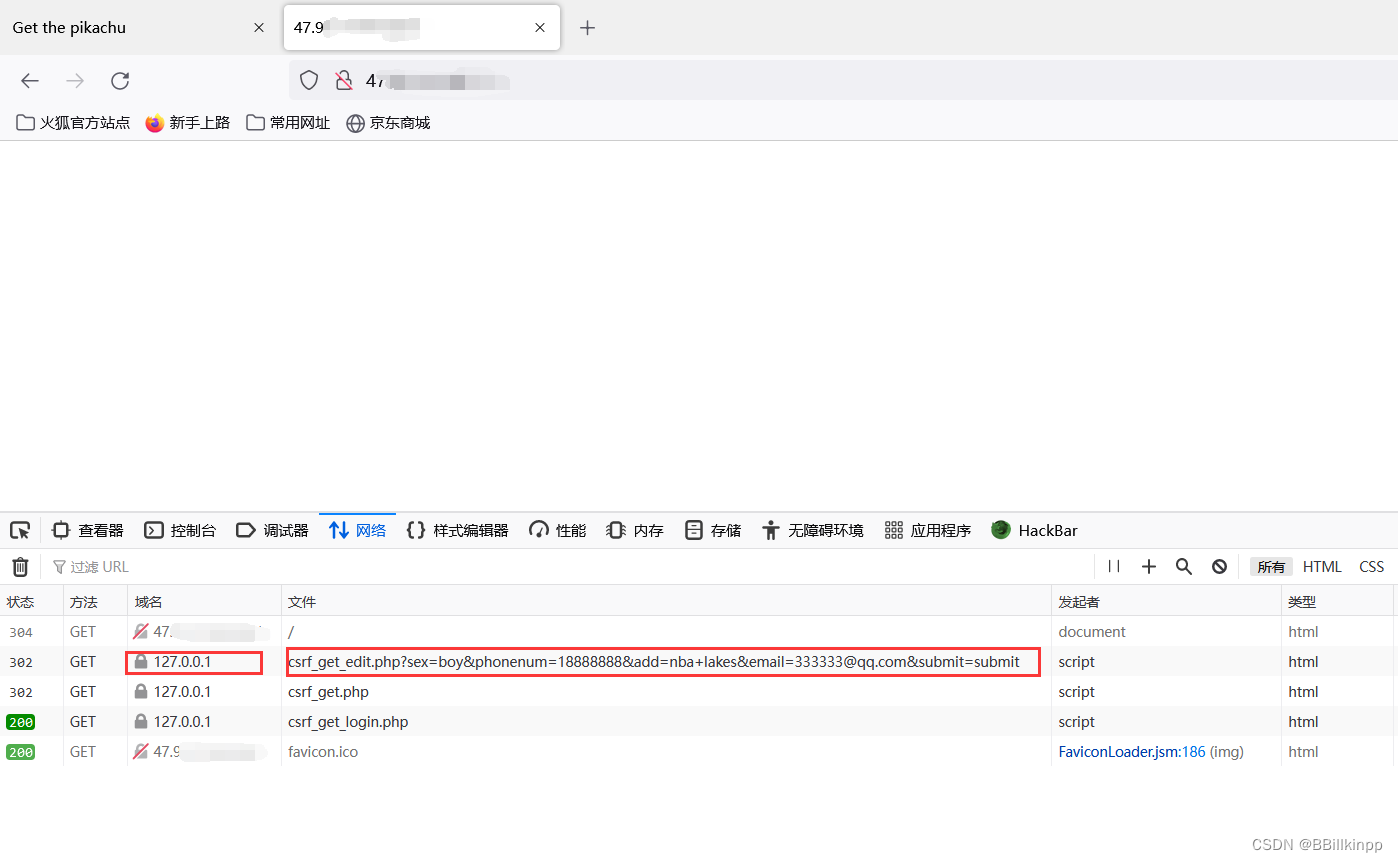Sort by 文件 column header

(666, 602)
